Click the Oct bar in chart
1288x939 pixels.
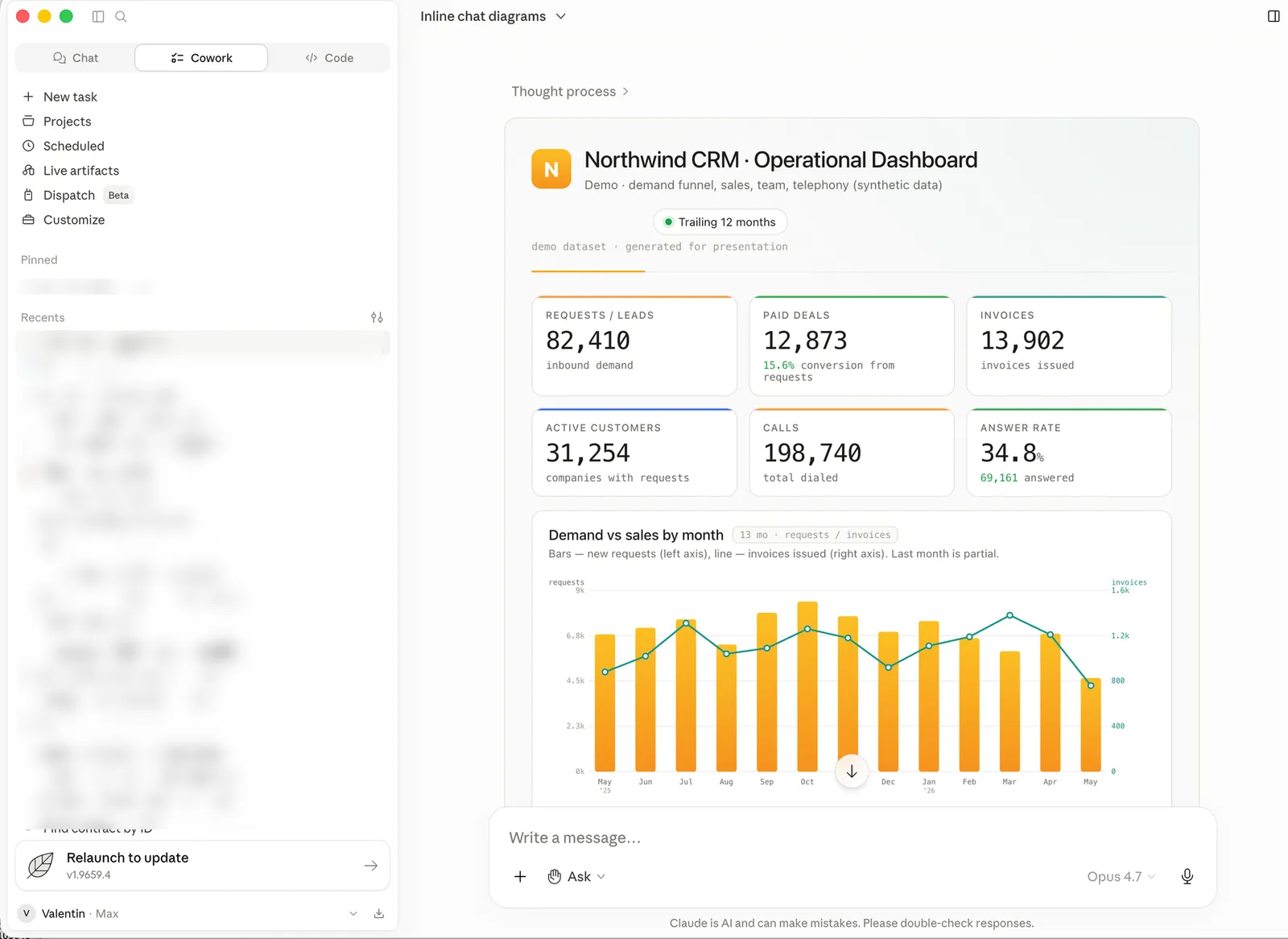point(807,686)
